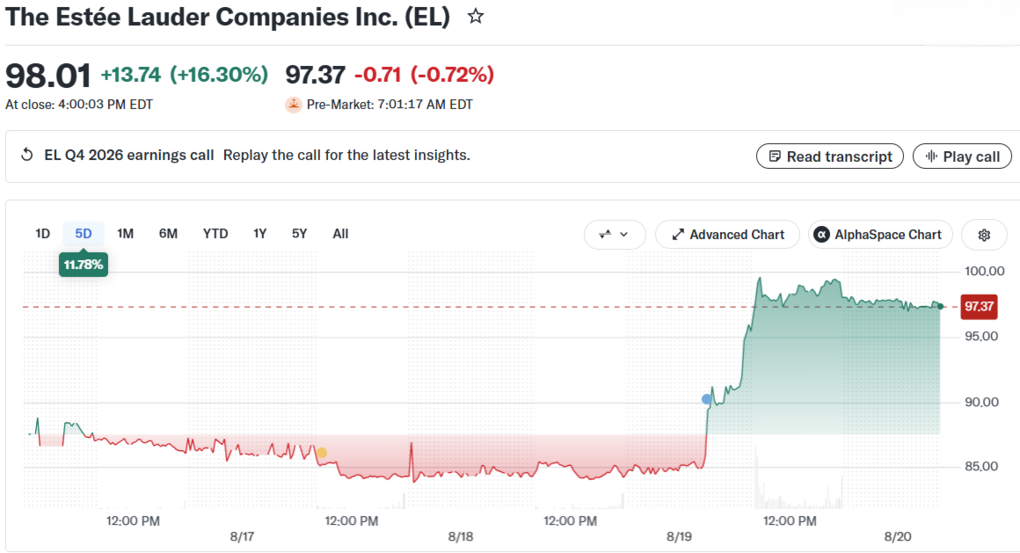
Task: Click the red 97.37 price label
Action: click(x=979, y=306)
